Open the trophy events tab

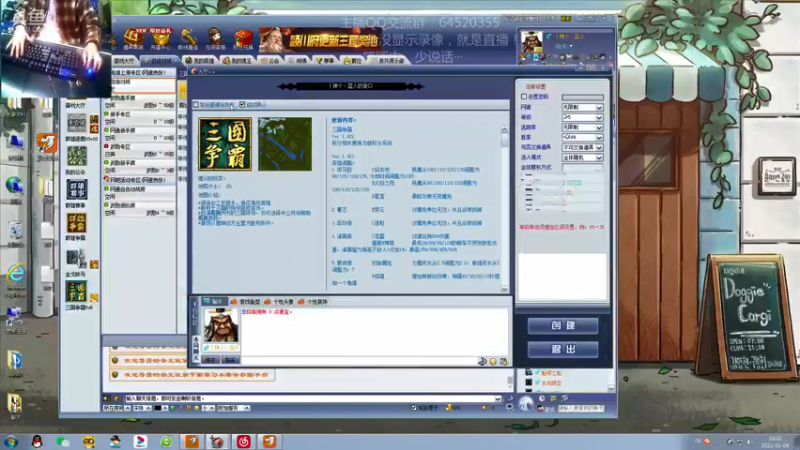[x=324, y=61]
